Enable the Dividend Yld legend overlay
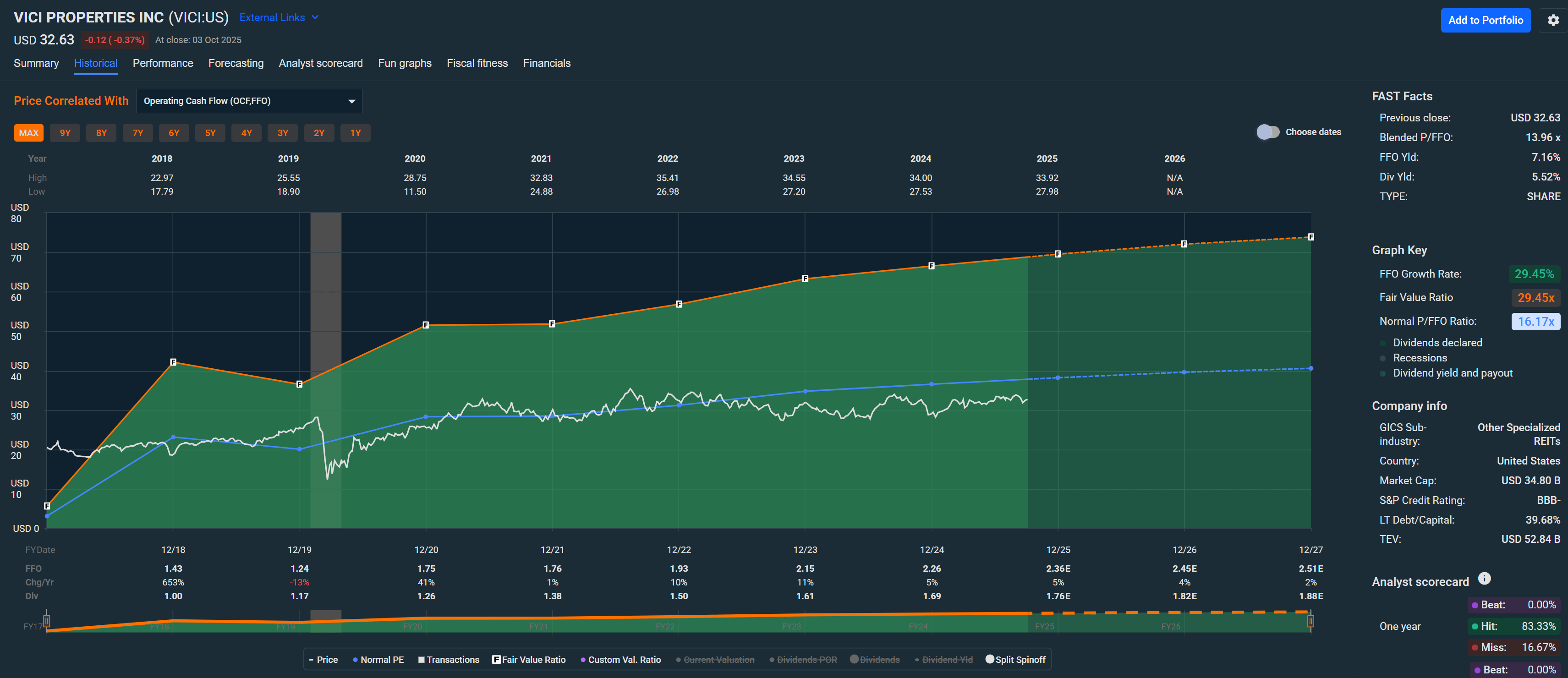The height and width of the screenshot is (678, 1568). 943,659
